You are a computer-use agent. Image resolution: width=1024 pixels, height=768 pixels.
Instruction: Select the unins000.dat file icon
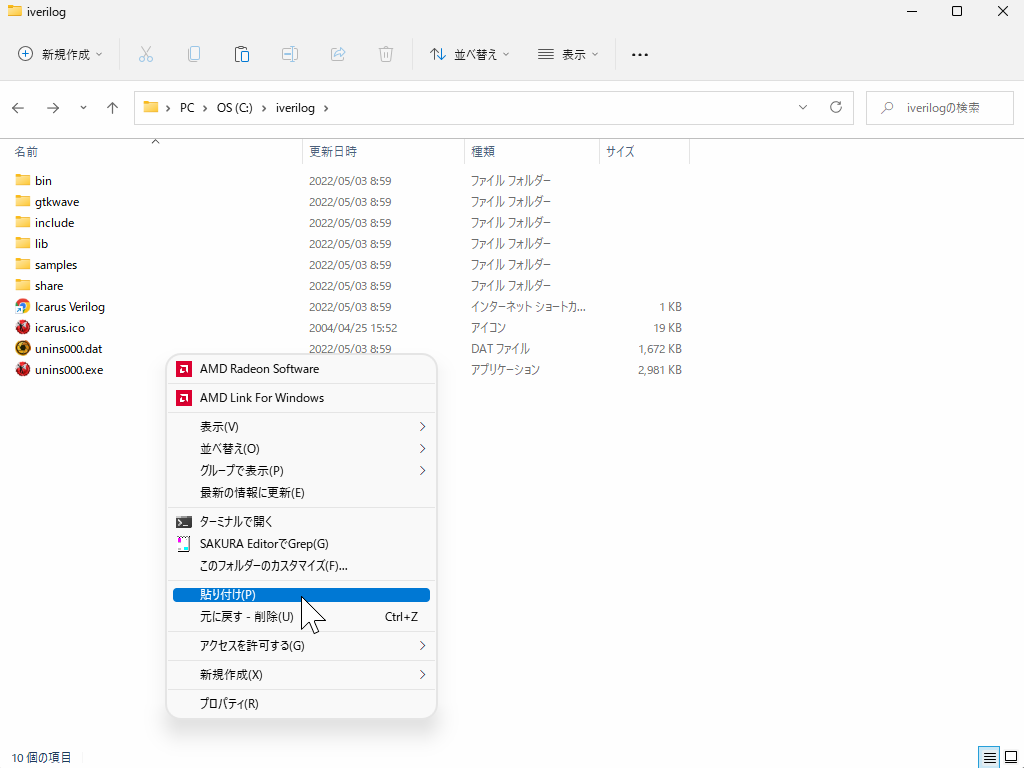click(23, 348)
